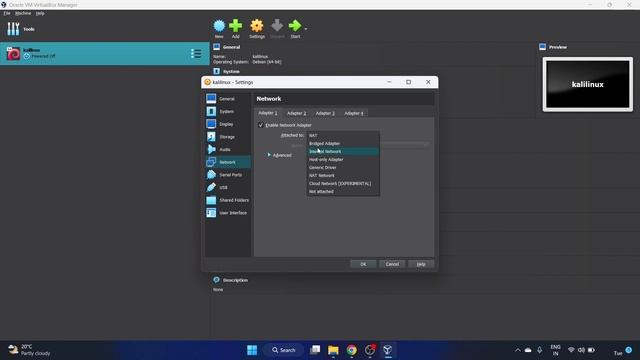The width and height of the screenshot is (640, 360).
Task: Open Audio category in settings sidebar
Action: (x=228, y=149)
